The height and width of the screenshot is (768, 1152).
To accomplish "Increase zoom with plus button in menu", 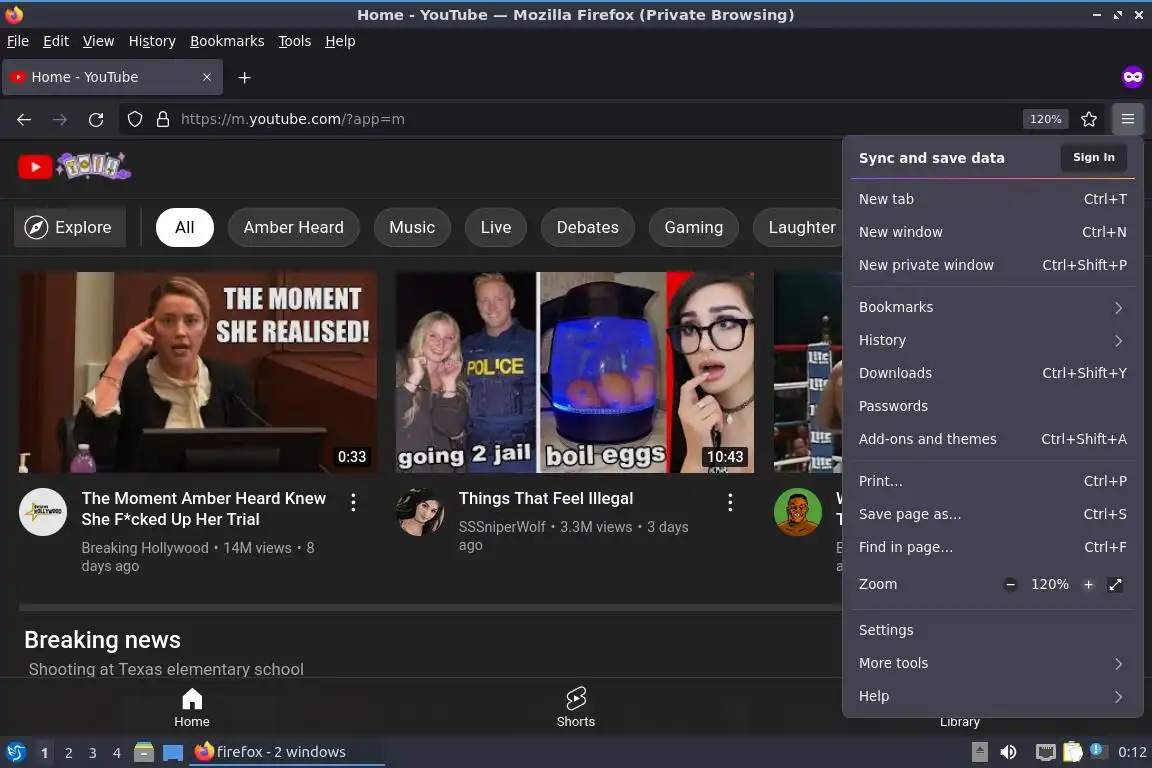I will [x=1088, y=584].
